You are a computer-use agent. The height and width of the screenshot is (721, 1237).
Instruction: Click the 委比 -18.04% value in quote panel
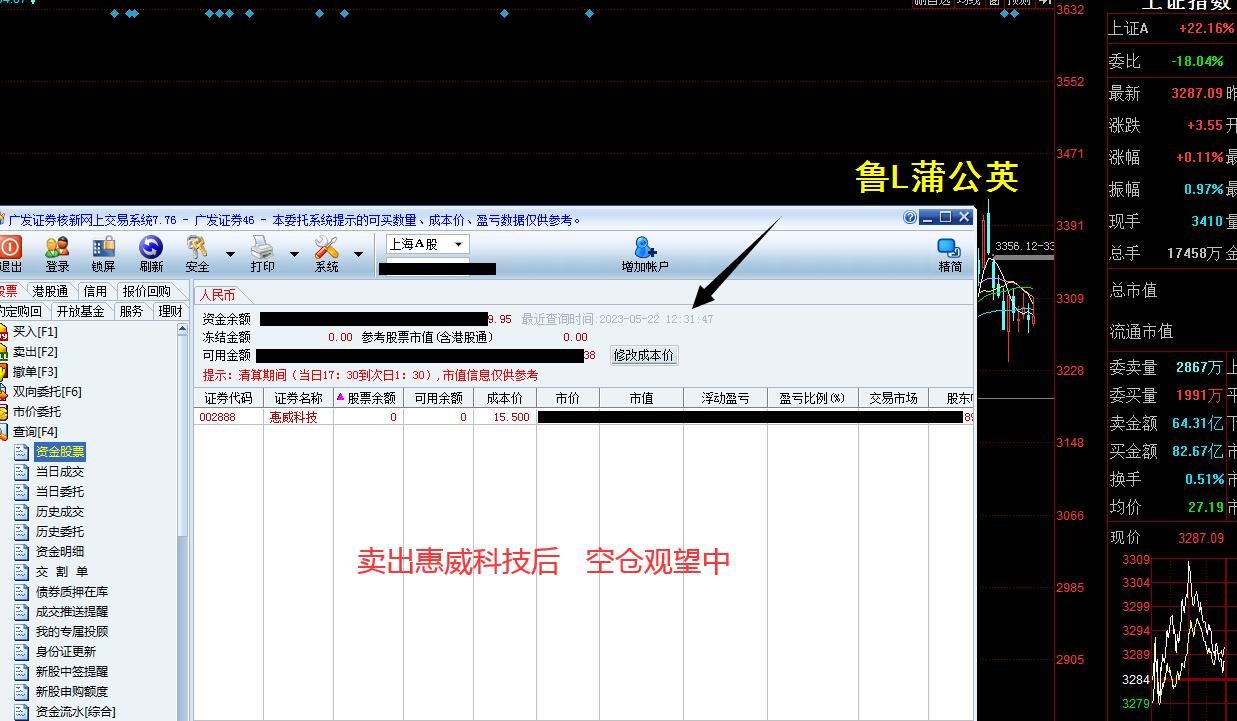pos(1197,61)
